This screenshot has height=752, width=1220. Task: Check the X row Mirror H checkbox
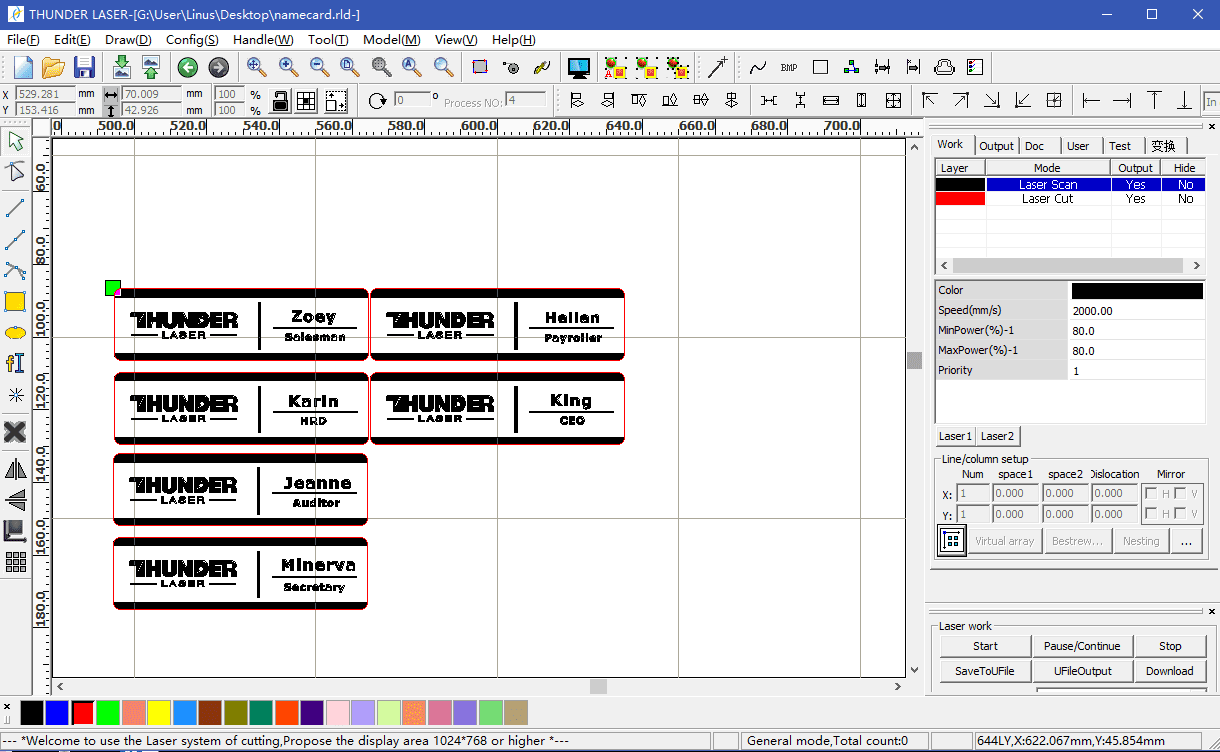click(x=1151, y=493)
